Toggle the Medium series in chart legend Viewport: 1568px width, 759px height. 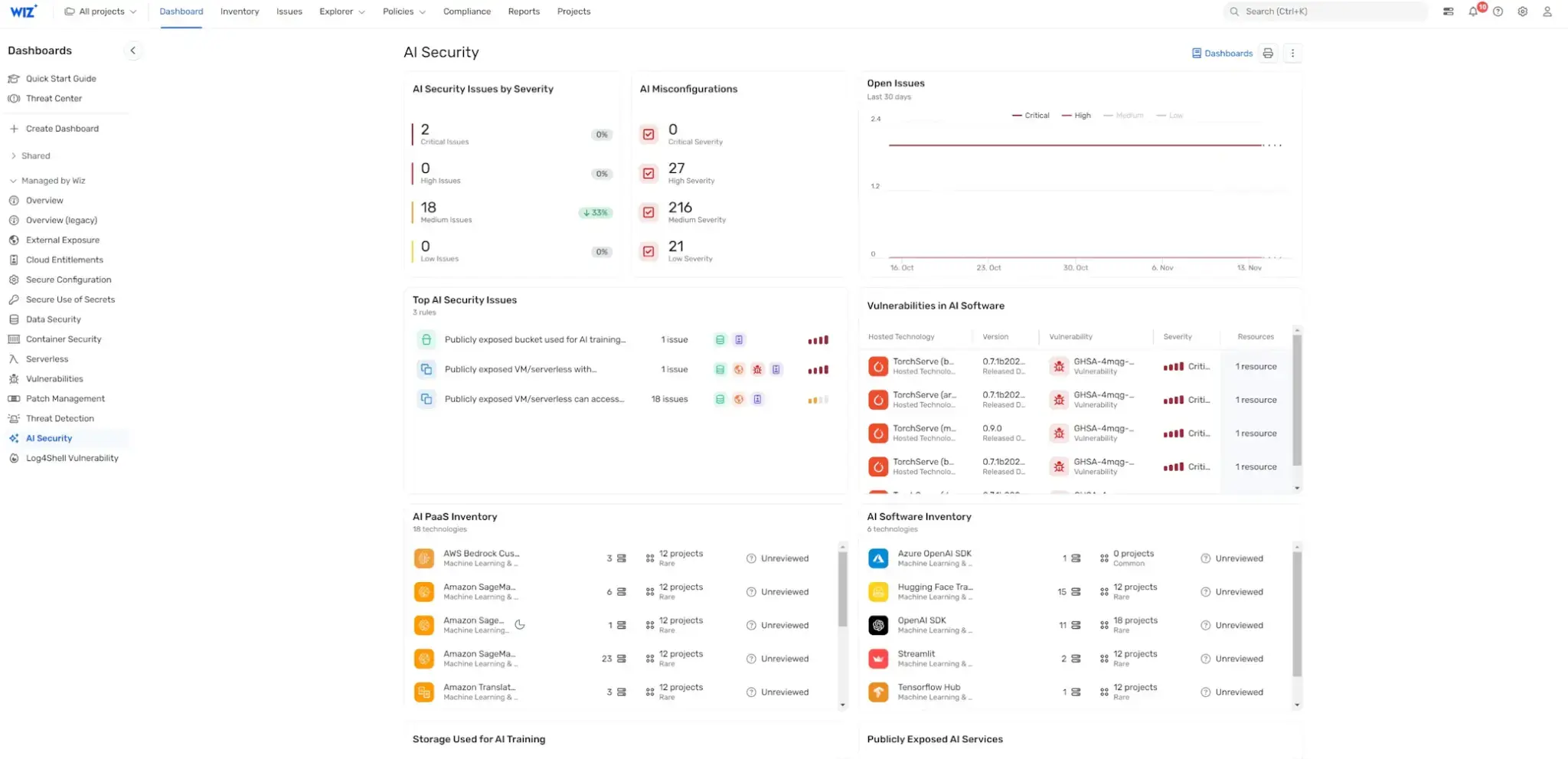click(x=1123, y=116)
